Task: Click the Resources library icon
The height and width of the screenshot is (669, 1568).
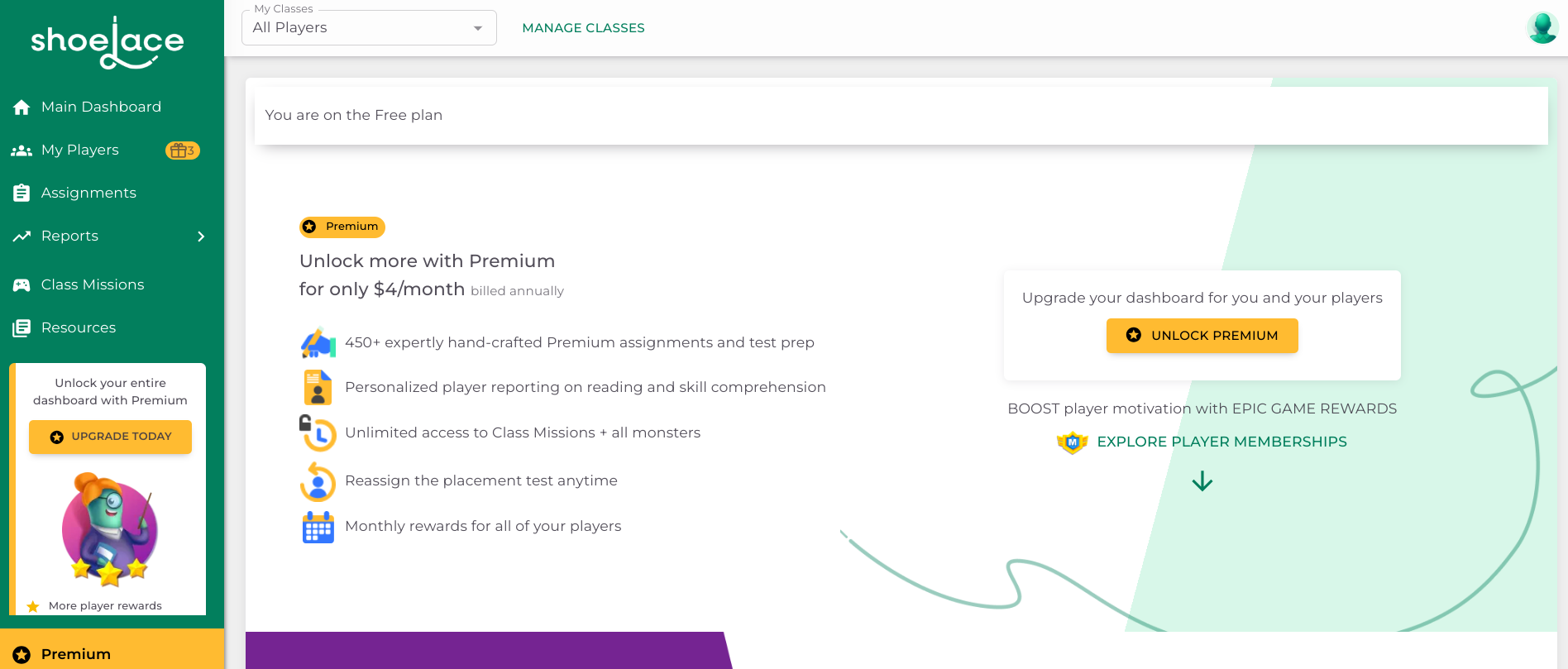Action: pos(22,328)
